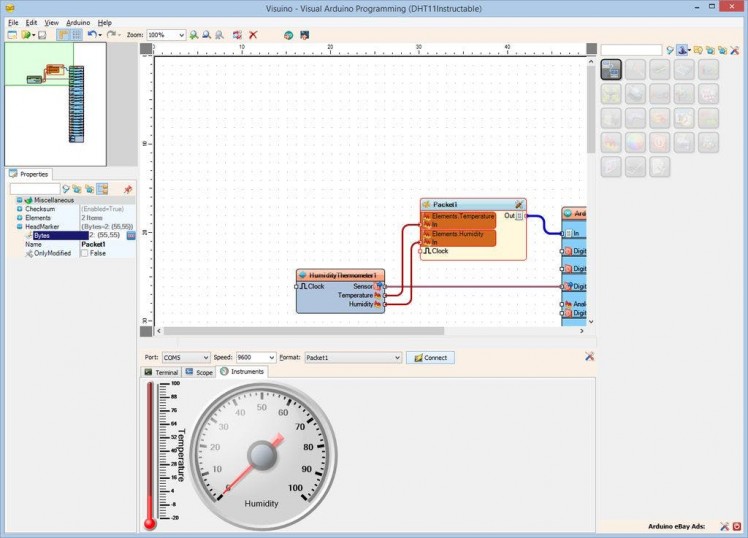This screenshot has width=748, height=538.
Task: Click the Connect button
Action: pos(430,357)
